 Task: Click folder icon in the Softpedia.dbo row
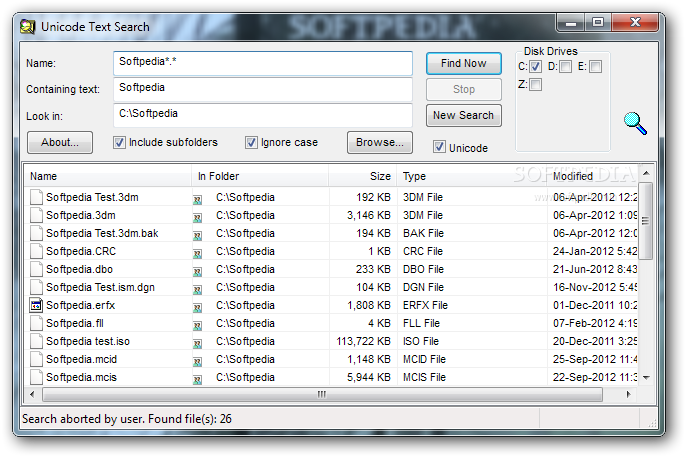click(x=198, y=272)
